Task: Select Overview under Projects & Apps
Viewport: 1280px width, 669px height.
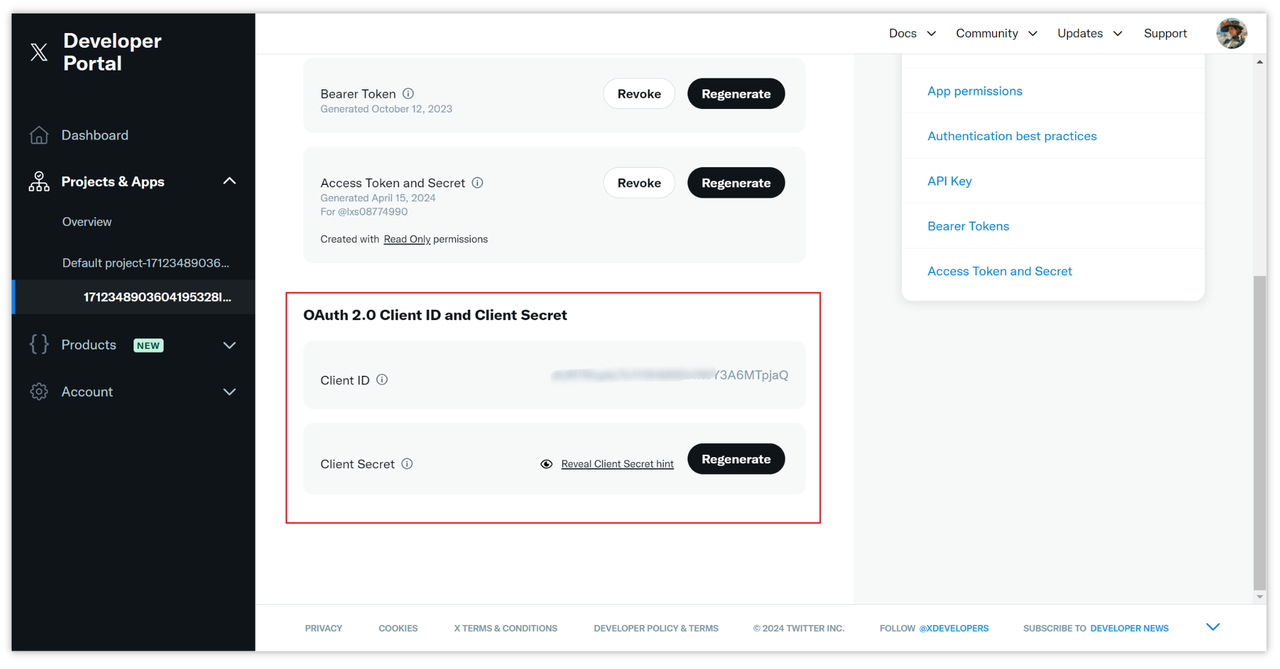Action: point(87,222)
